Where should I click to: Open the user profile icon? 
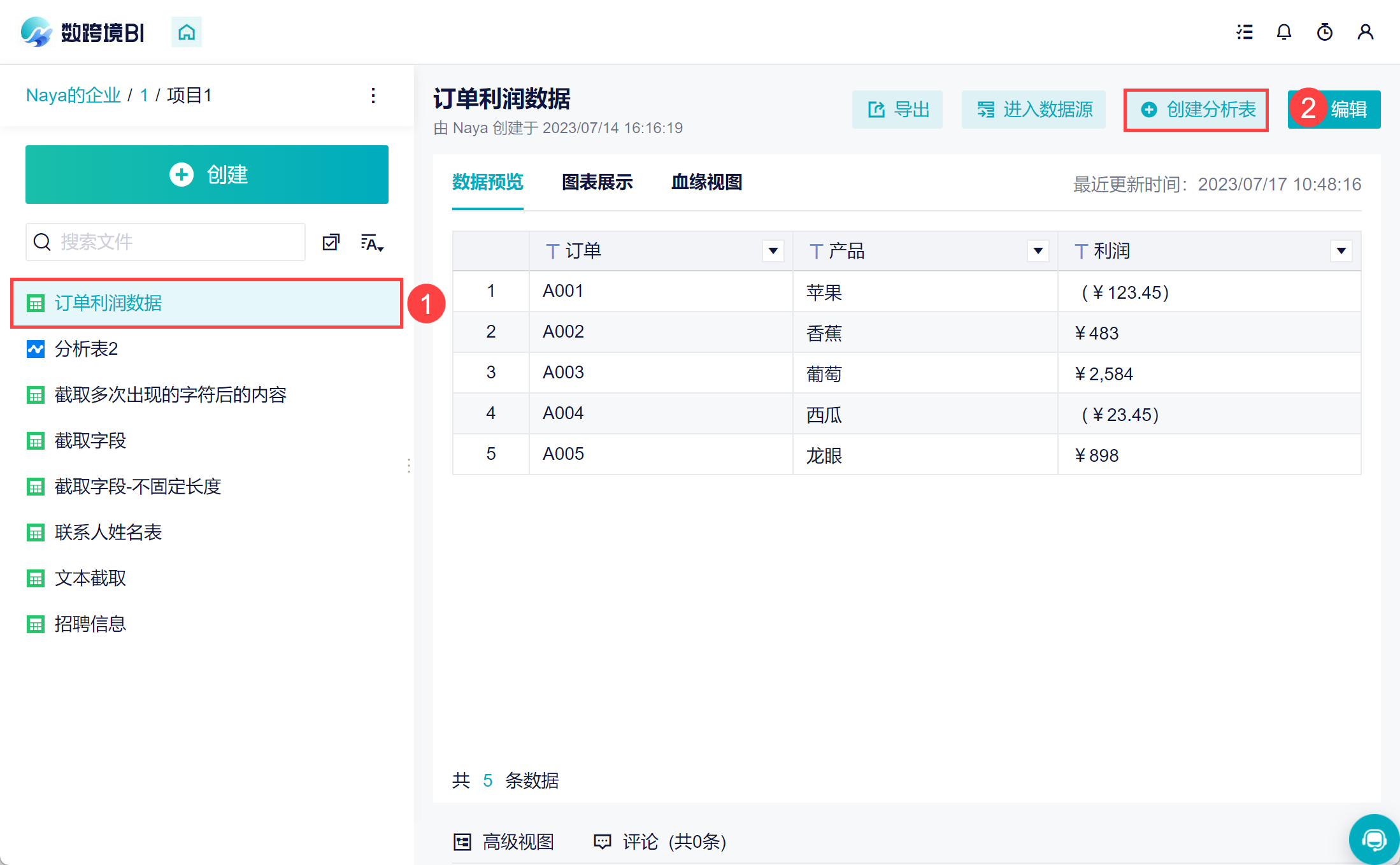click(x=1365, y=32)
